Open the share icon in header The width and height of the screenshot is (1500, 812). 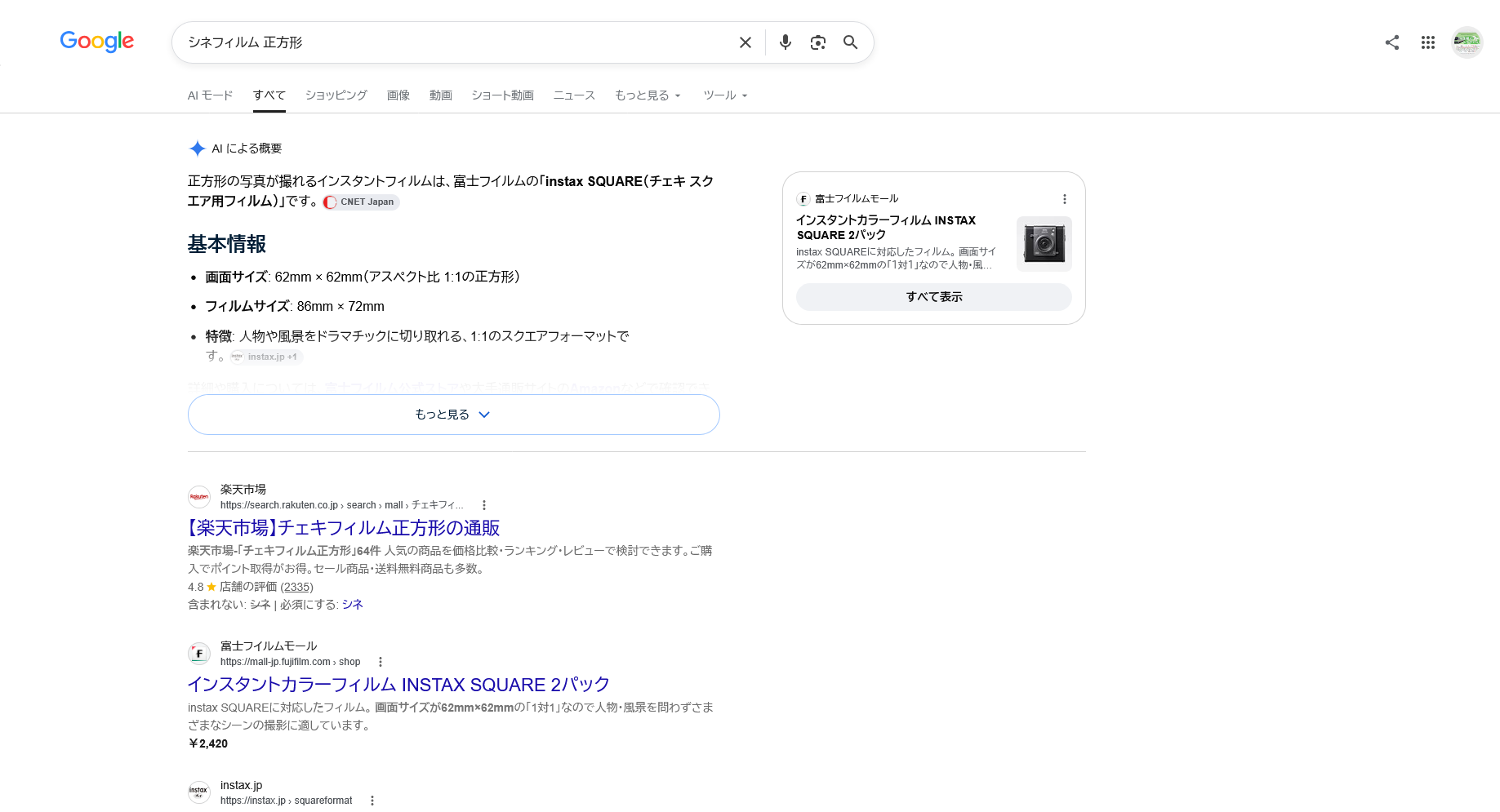[1392, 42]
